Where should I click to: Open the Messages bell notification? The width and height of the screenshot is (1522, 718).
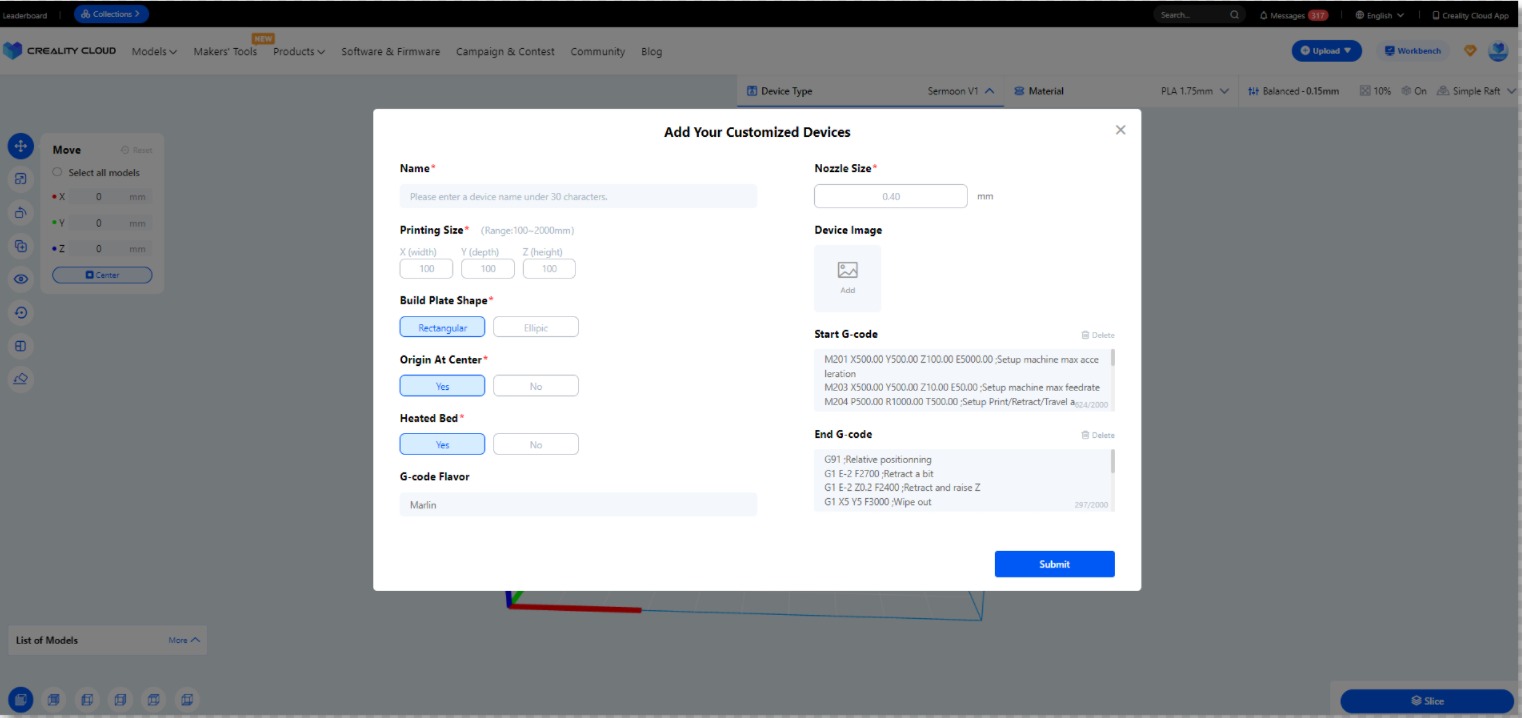click(x=1292, y=15)
